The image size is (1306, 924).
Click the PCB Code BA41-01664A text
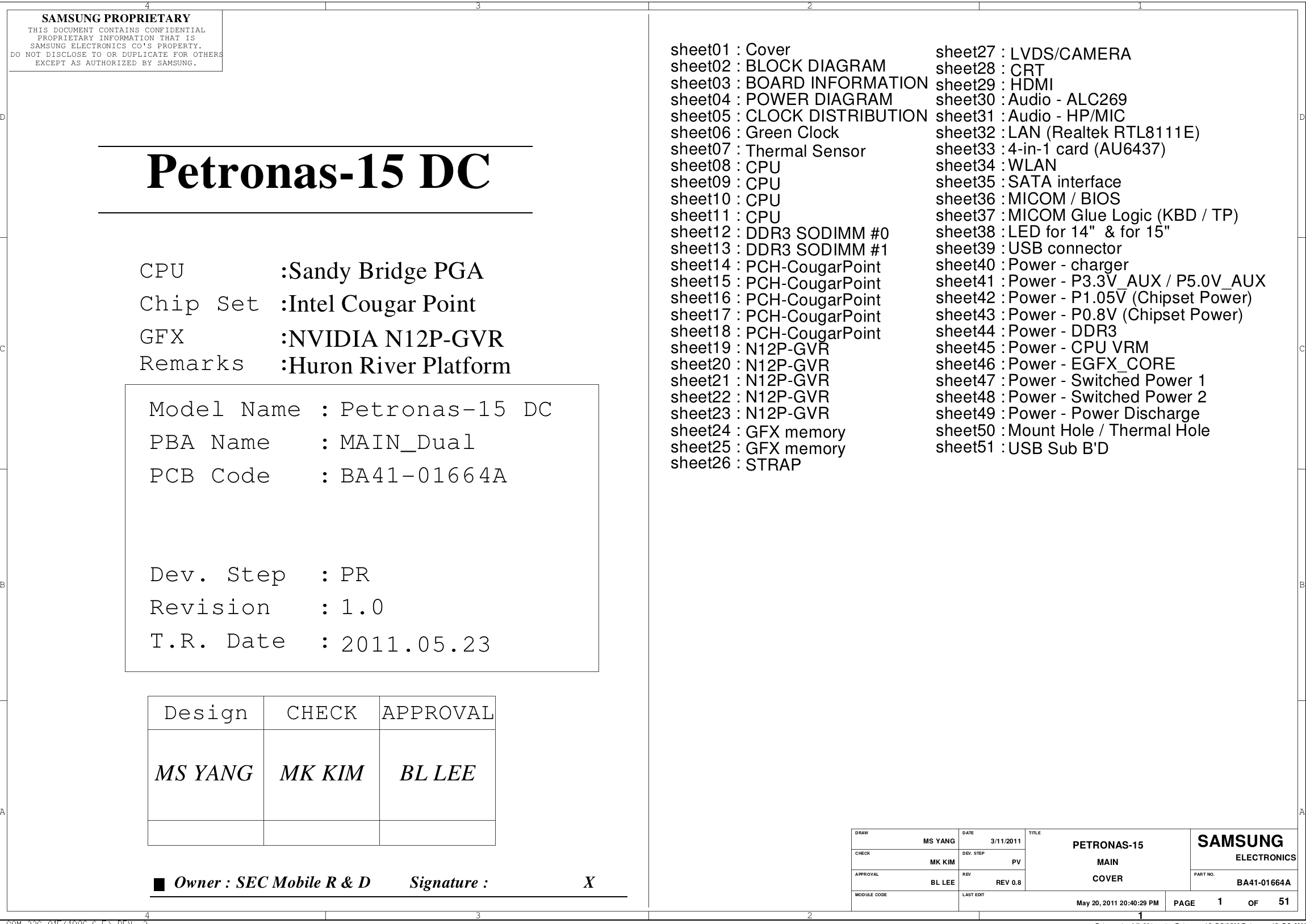(424, 476)
